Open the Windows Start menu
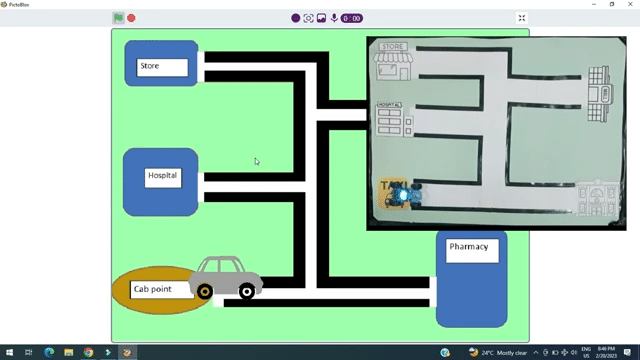Screen dimensions: 640x360 pyautogui.click(x=9, y=352)
